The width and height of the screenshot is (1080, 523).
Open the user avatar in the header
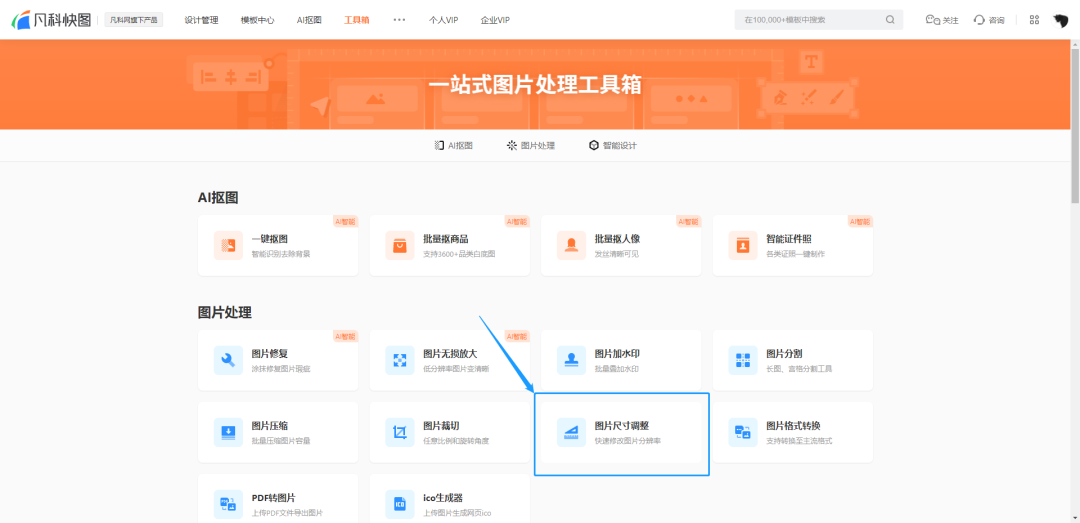click(1061, 20)
